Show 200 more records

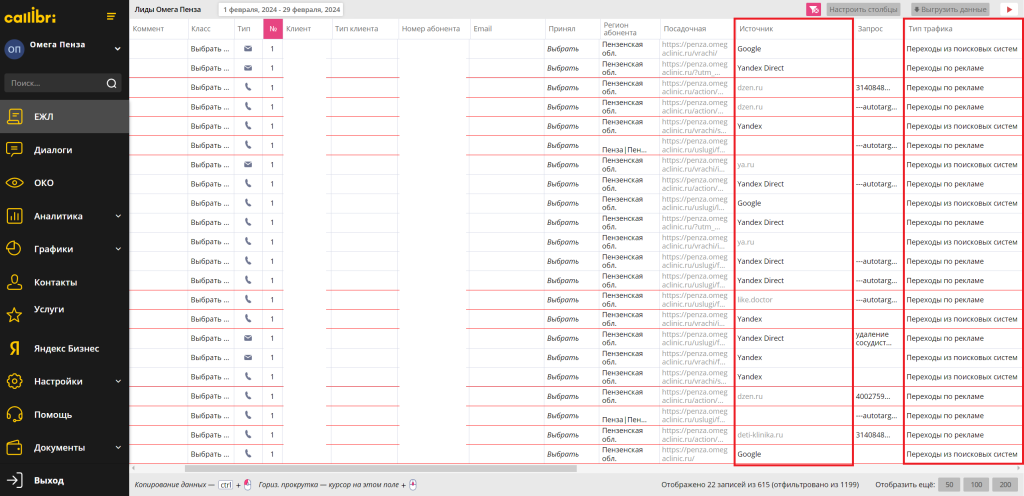click(1004, 485)
